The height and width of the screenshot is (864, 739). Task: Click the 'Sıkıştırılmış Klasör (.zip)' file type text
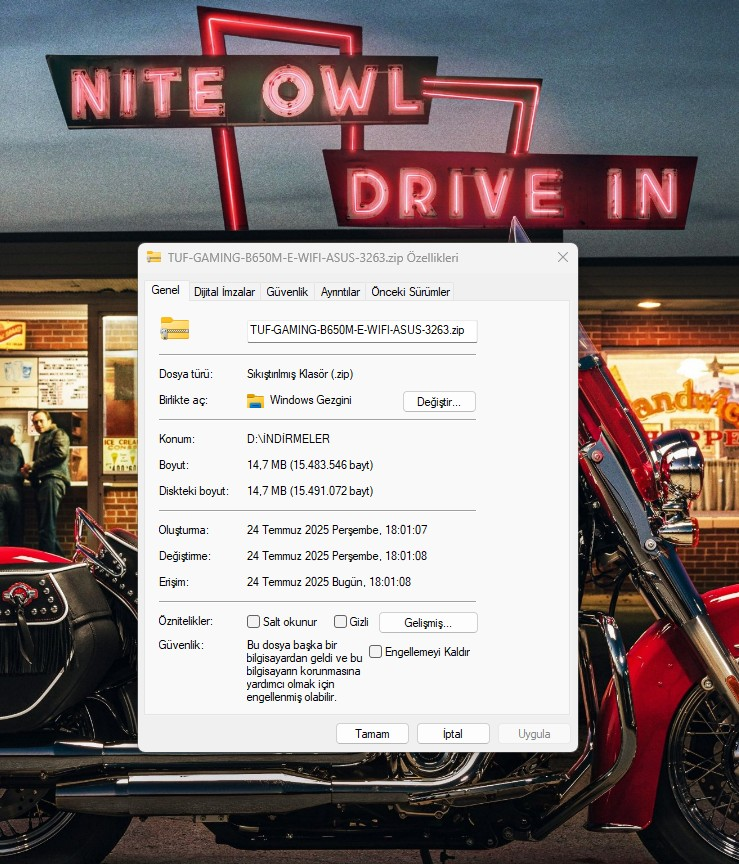pyautogui.click(x=300, y=374)
